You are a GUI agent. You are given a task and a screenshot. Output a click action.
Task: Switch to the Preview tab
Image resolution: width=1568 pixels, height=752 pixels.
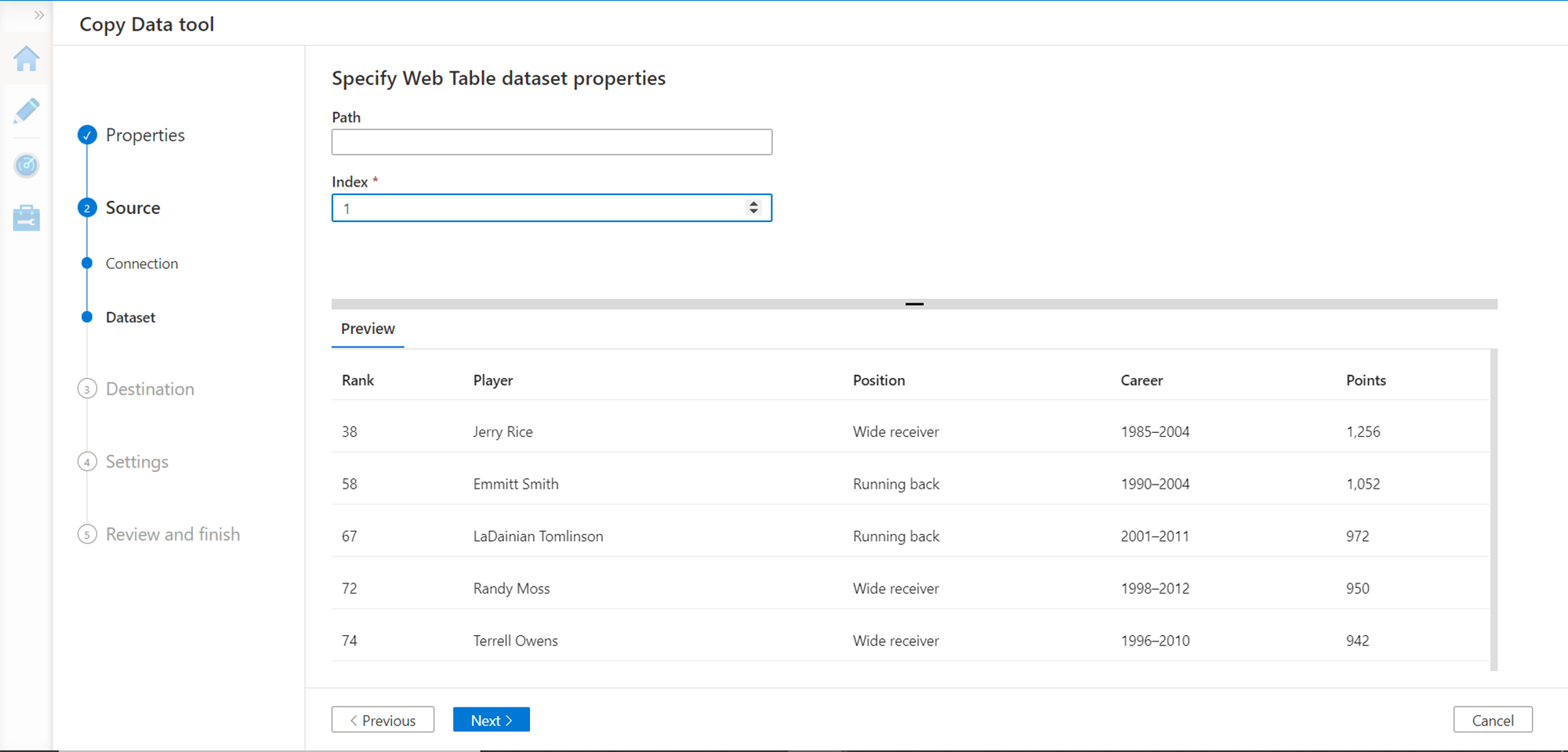(368, 329)
